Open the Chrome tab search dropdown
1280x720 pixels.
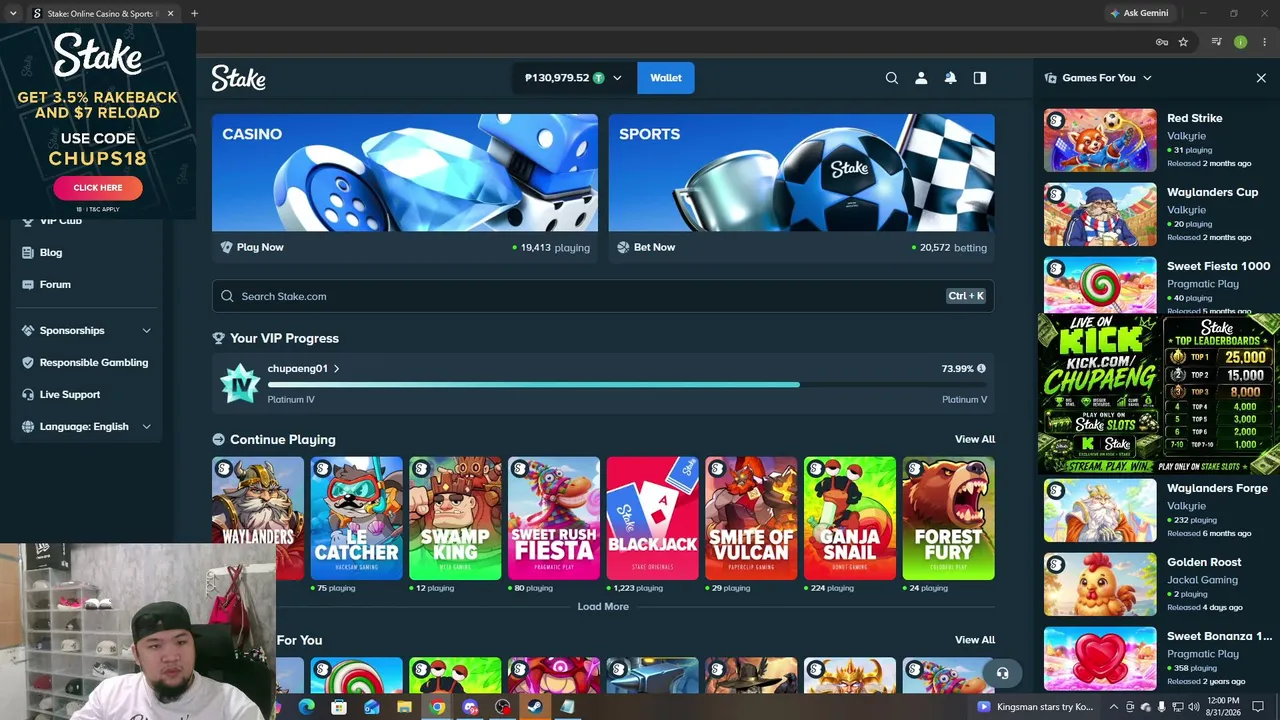(12, 14)
